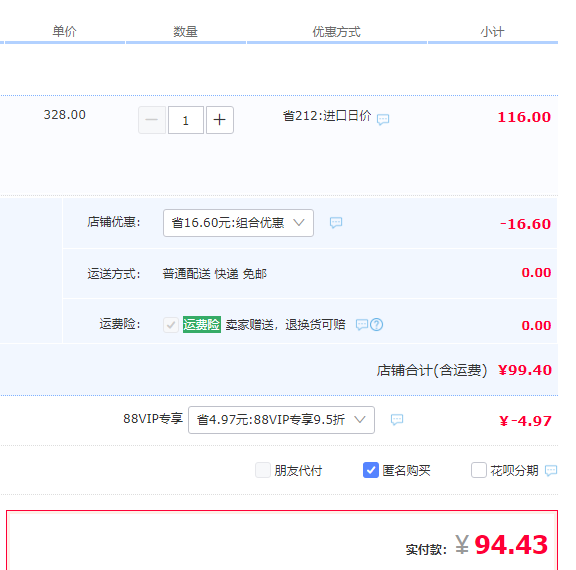Screen dimensions: 576x570
Task: Click the comment icon next to 花呗分期
Action: tap(551, 470)
